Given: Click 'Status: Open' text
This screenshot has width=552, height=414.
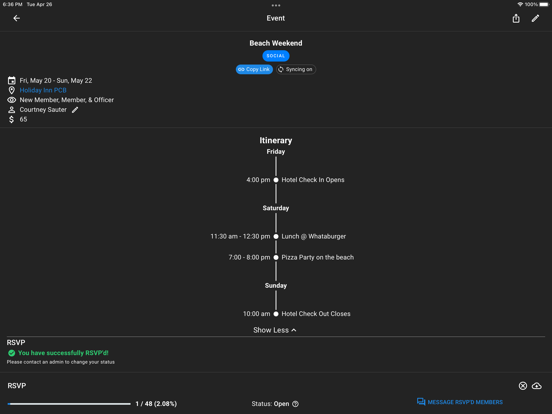Looking at the screenshot, I should (270, 404).
